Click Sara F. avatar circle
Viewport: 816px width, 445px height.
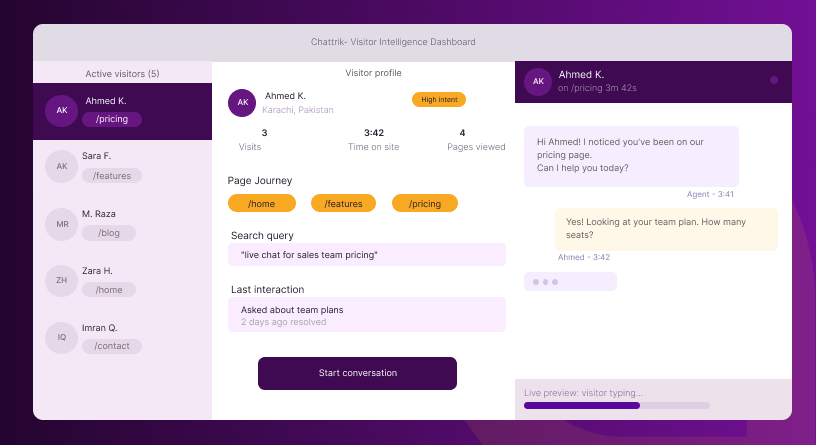tap(61, 167)
